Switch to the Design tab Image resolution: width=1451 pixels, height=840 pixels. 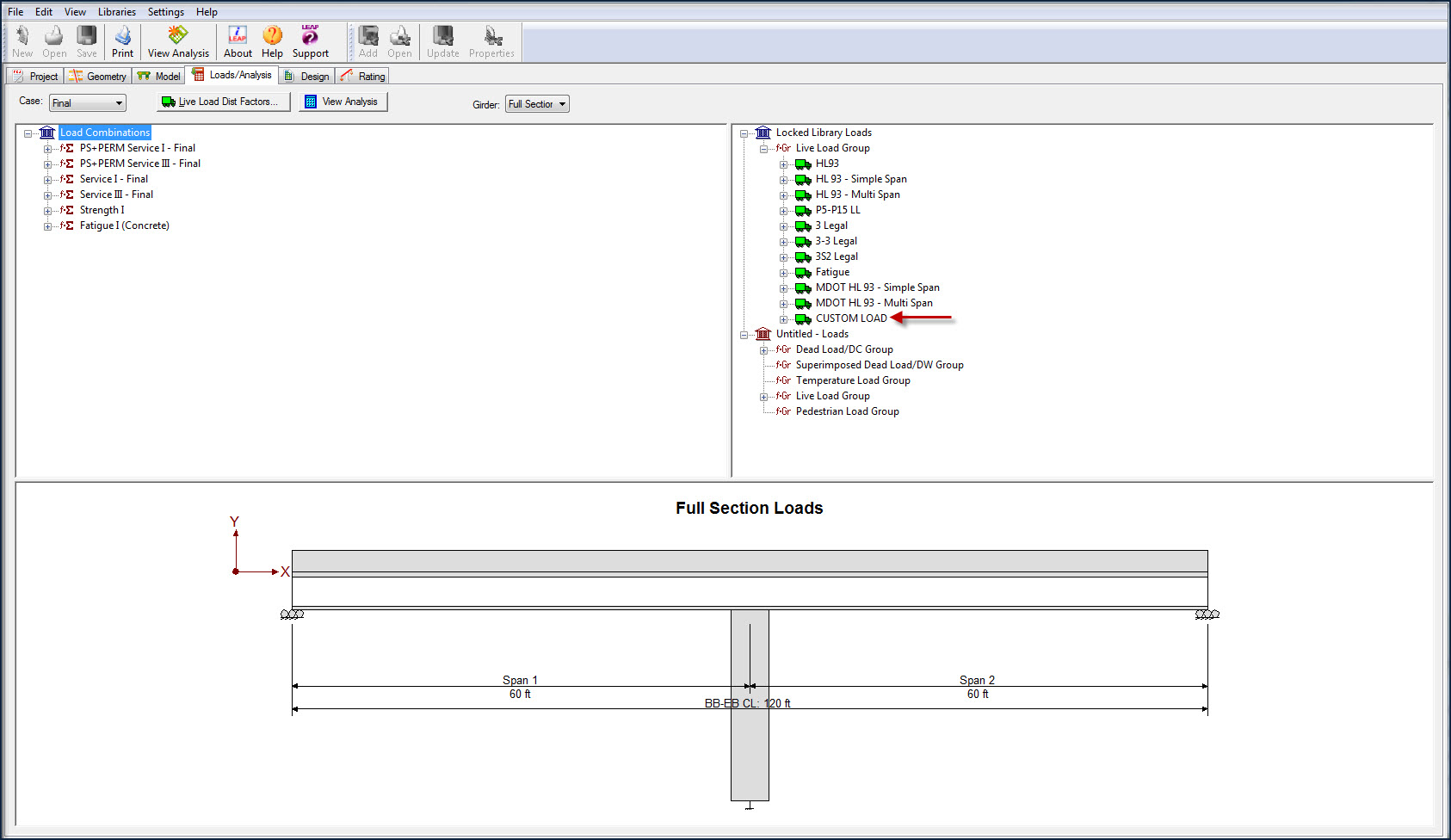[x=306, y=77]
